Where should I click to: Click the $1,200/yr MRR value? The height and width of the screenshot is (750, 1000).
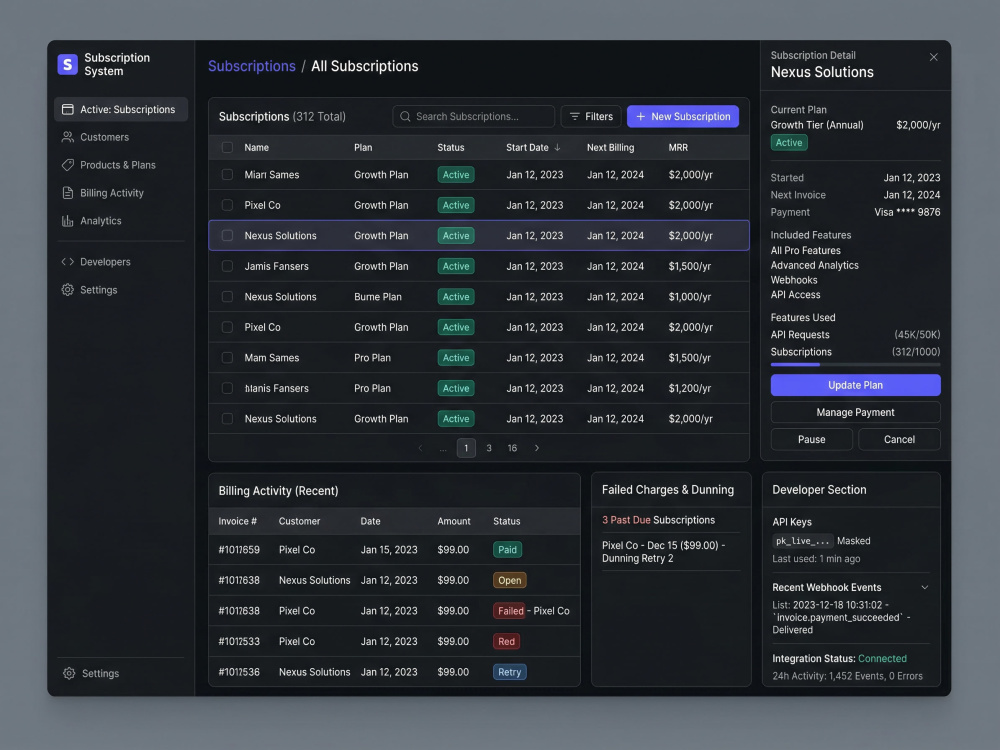(689, 388)
